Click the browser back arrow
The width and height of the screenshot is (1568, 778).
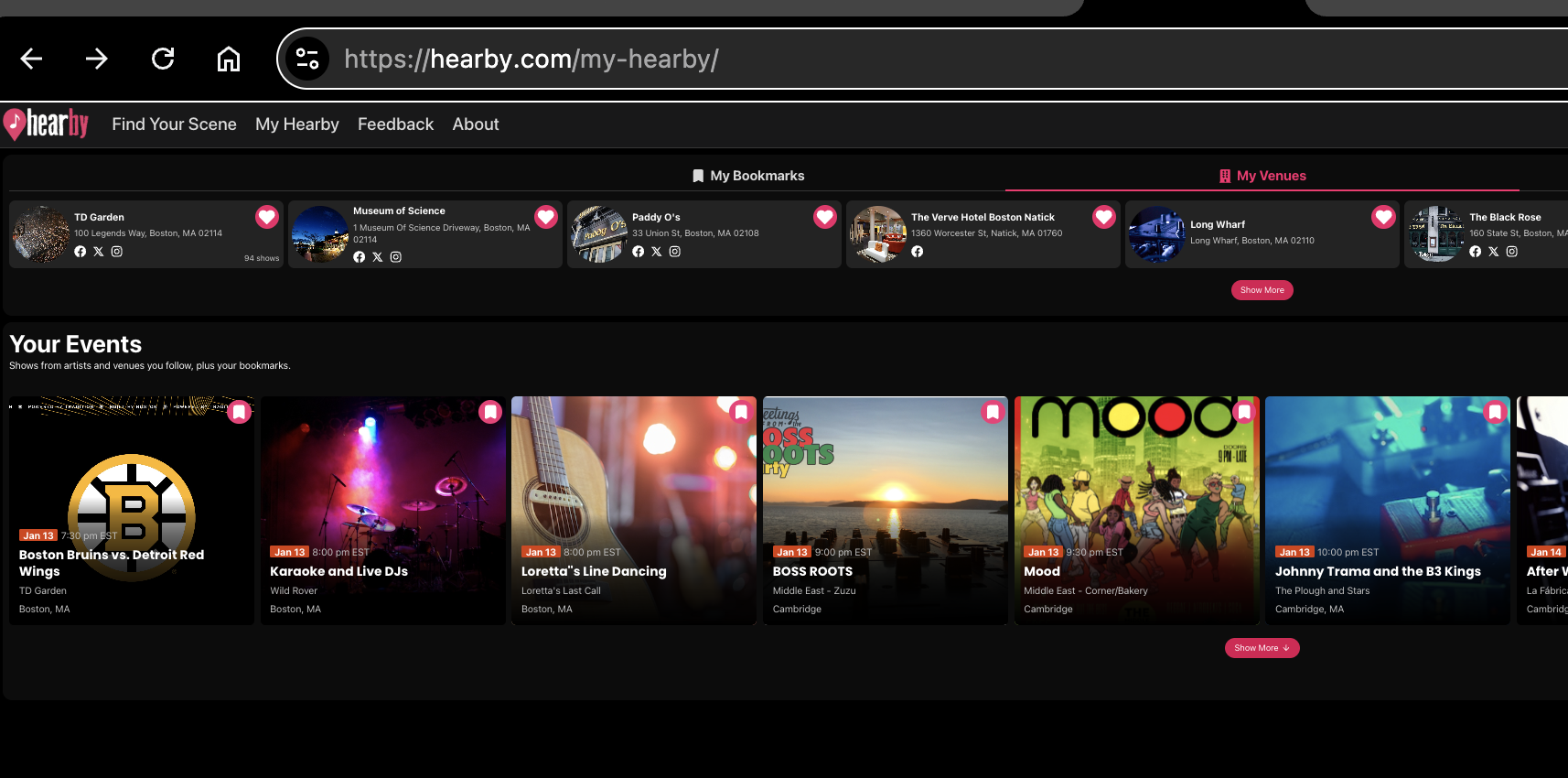(32, 59)
